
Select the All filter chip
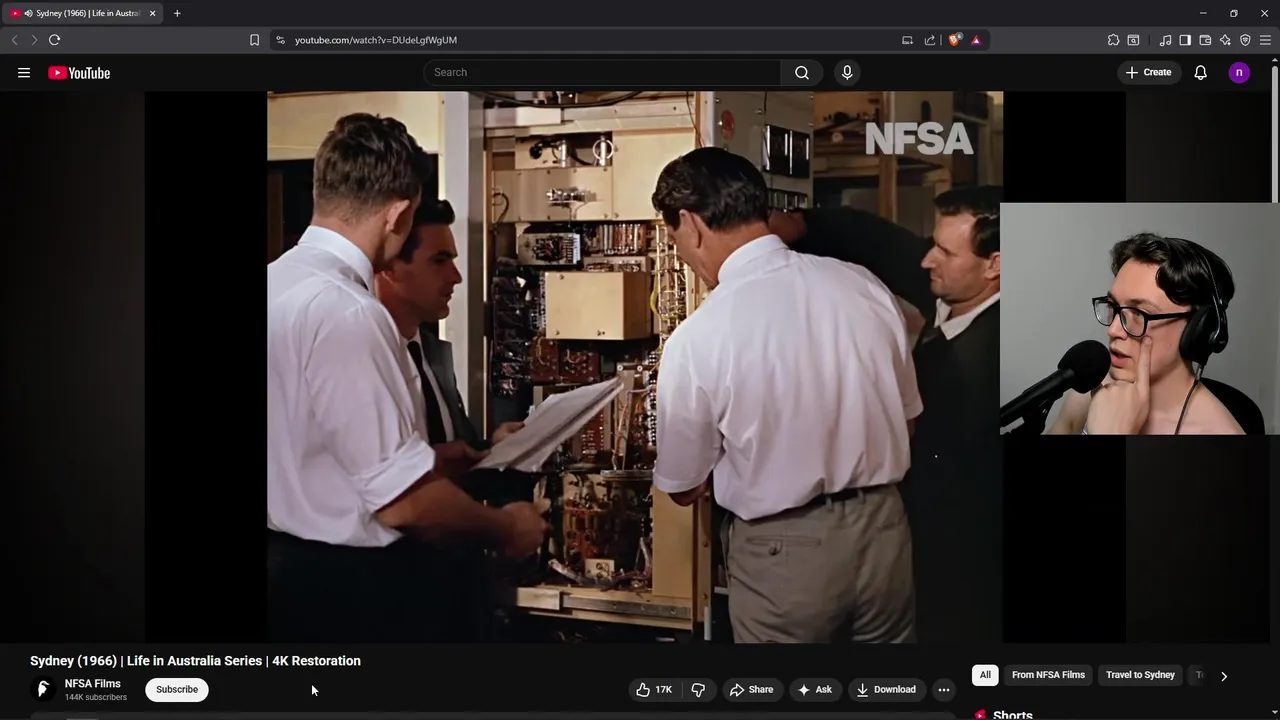point(985,675)
